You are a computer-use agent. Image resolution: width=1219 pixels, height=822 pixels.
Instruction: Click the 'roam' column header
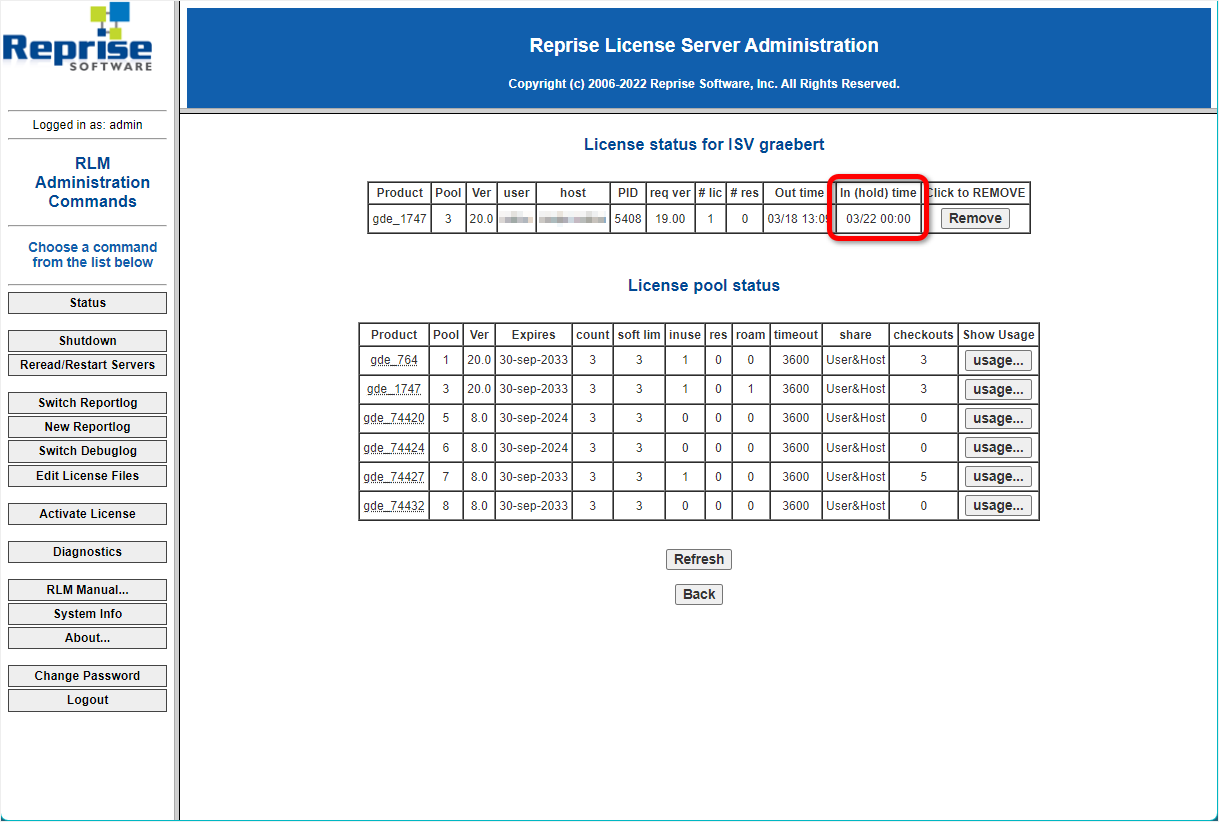[x=750, y=335]
